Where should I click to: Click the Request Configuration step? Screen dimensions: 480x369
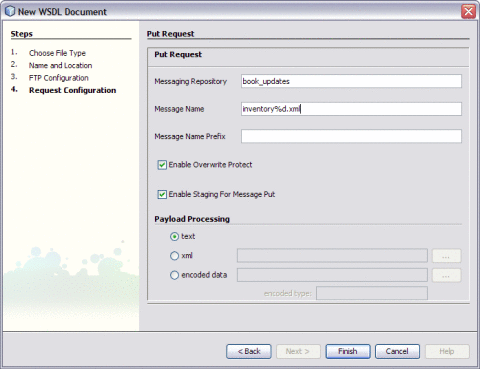click(x=72, y=90)
